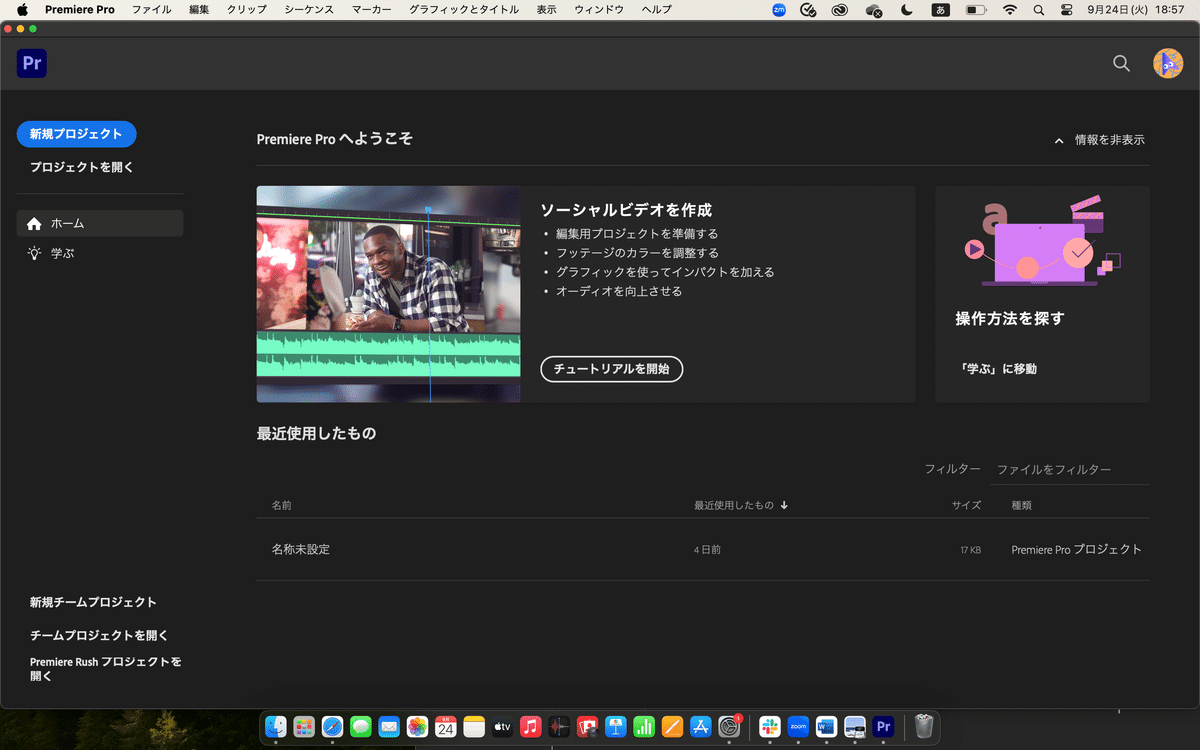Screen dimensions: 1200x750
Task: Open System Settings from the Dock
Action: tap(729, 727)
